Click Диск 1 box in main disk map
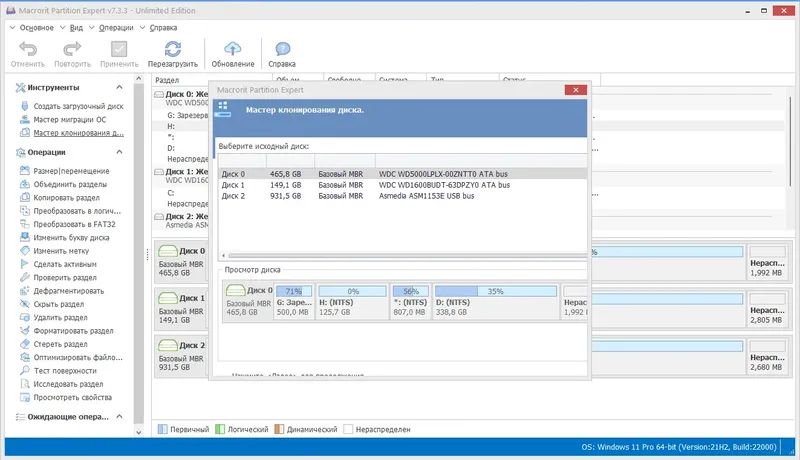This screenshot has width=800, height=460. coord(181,308)
